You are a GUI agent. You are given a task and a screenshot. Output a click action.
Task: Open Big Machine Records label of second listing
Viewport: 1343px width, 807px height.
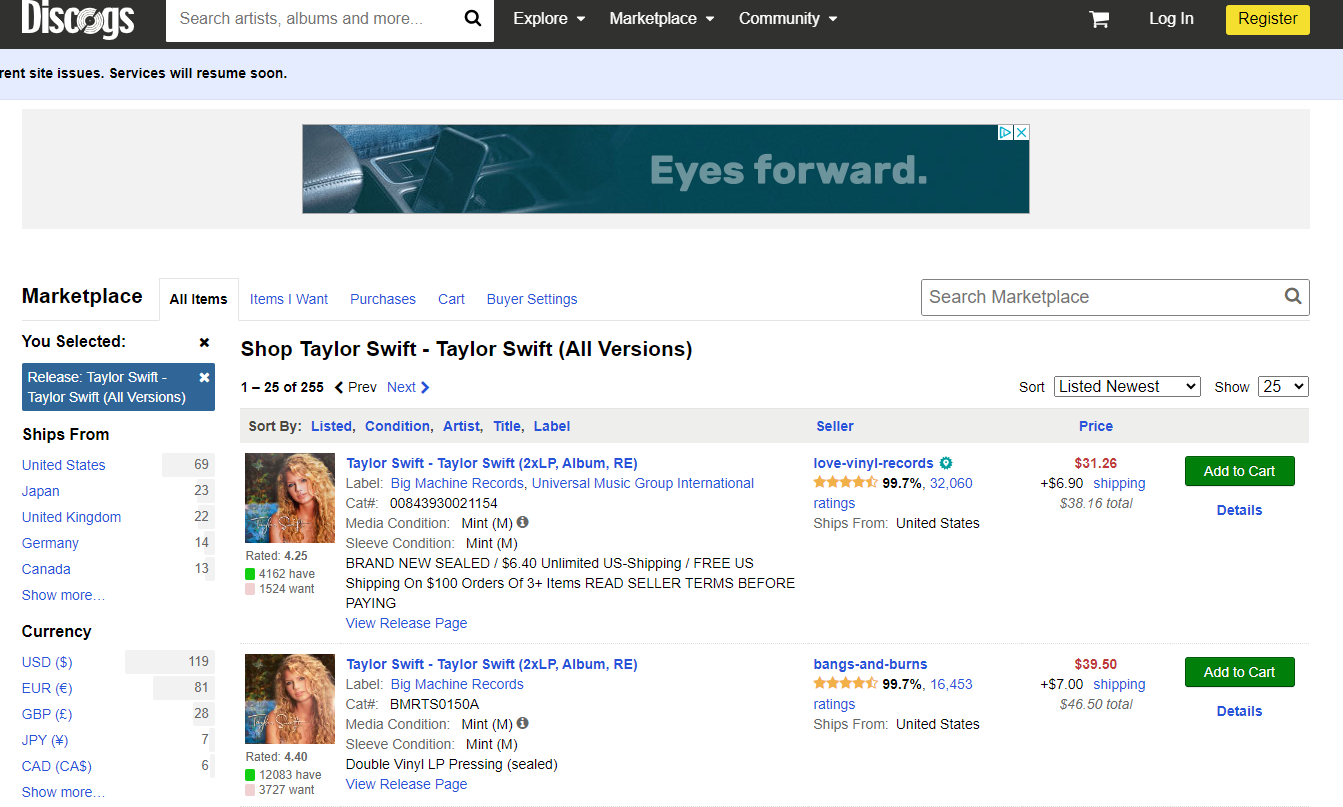pyautogui.click(x=457, y=684)
